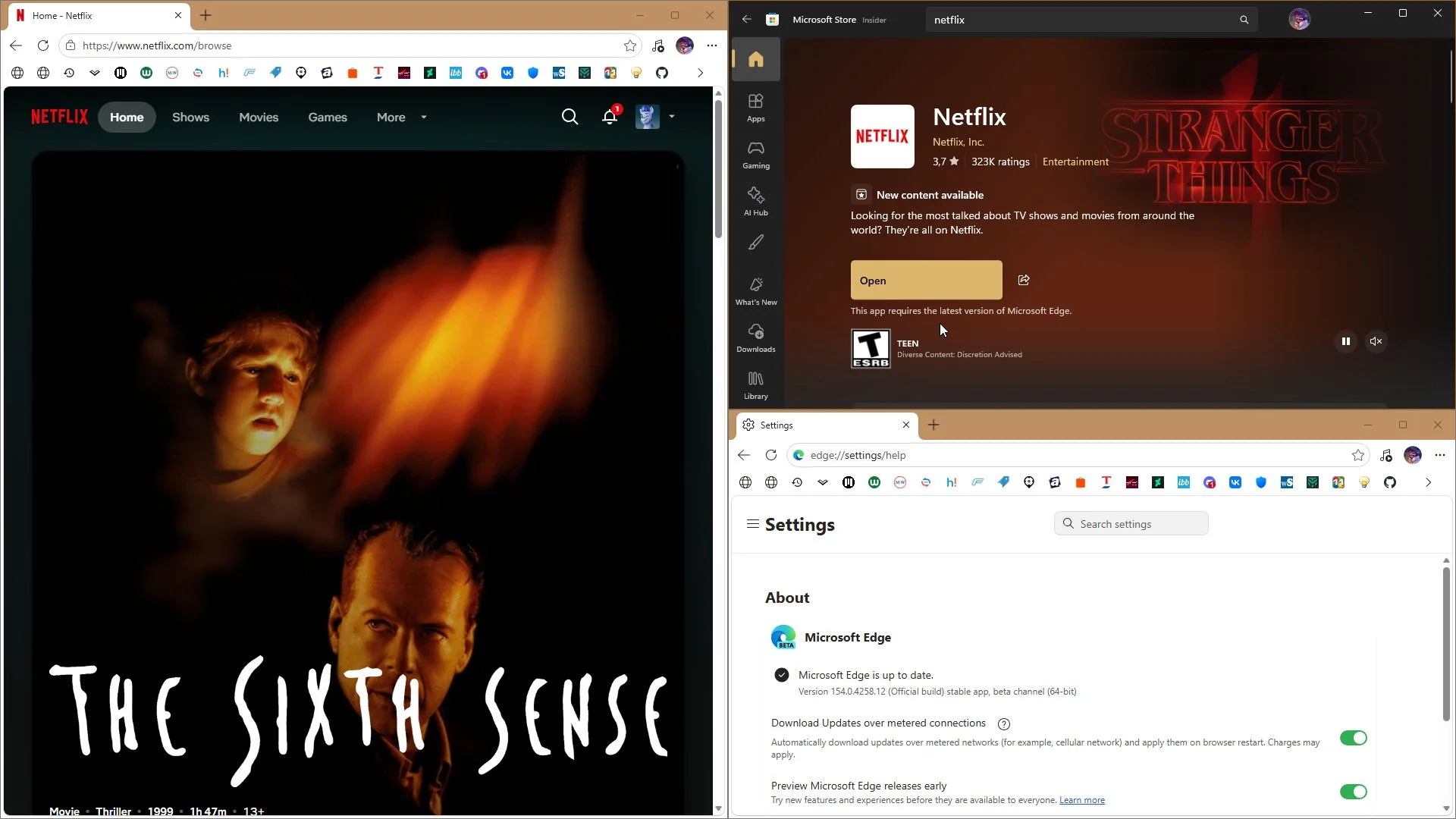
Task: Toggle Preview Microsoft Edge releases early
Action: pyautogui.click(x=1353, y=792)
